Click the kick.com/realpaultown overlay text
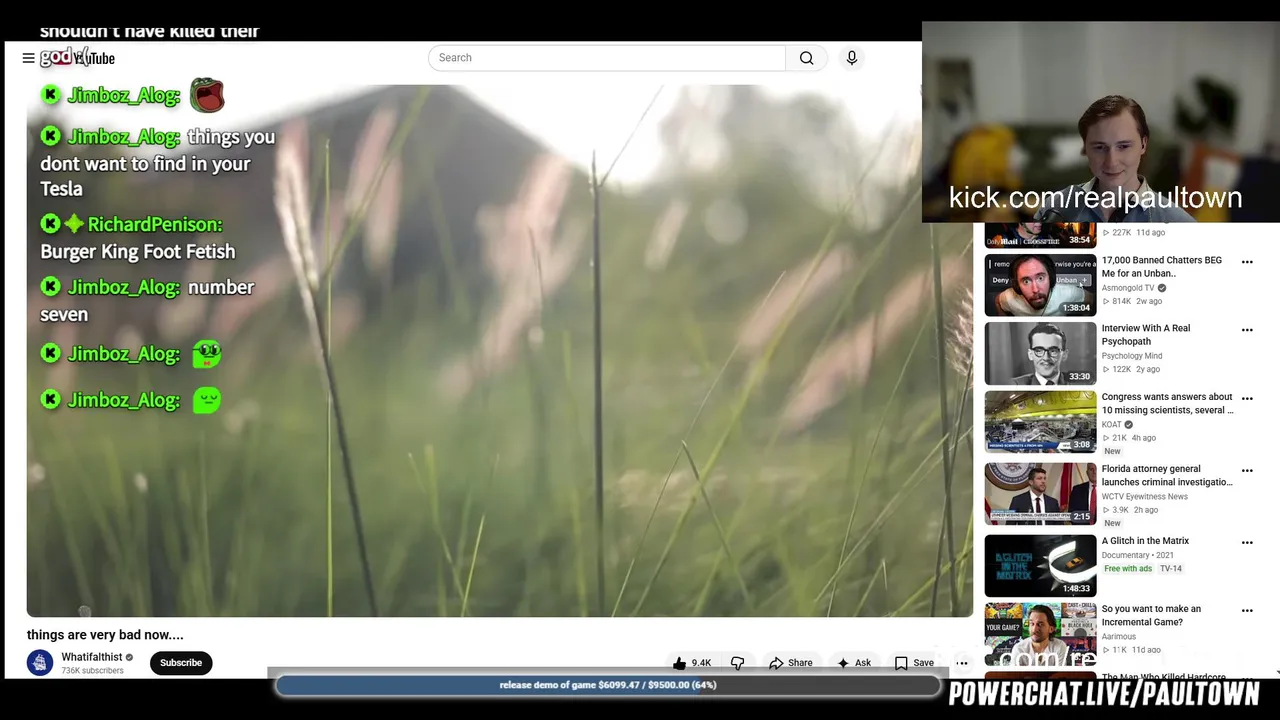Viewport: 1280px width, 720px height. (1095, 197)
